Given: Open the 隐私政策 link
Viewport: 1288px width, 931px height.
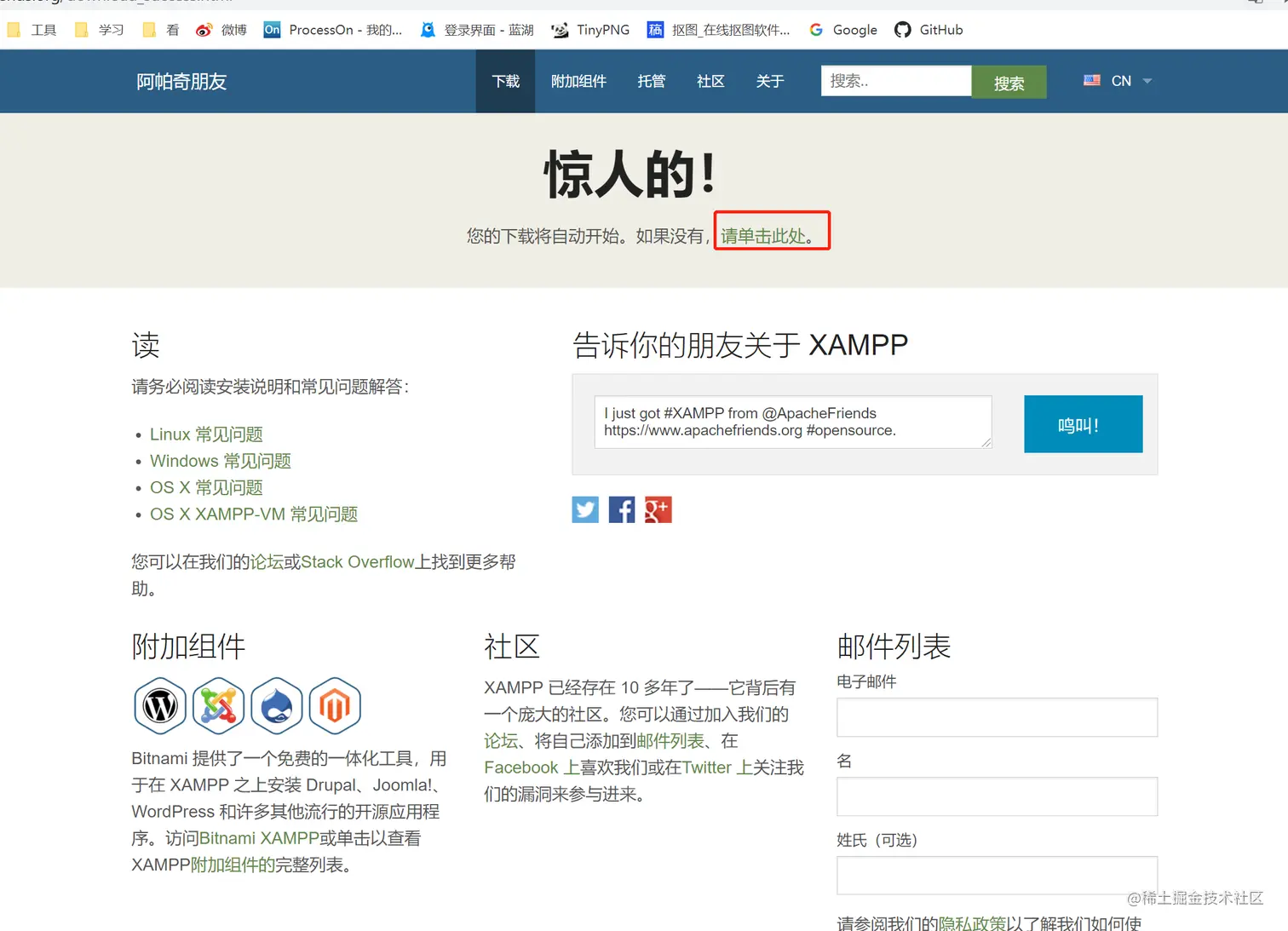Looking at the screenshot, I should click(972, 923).
